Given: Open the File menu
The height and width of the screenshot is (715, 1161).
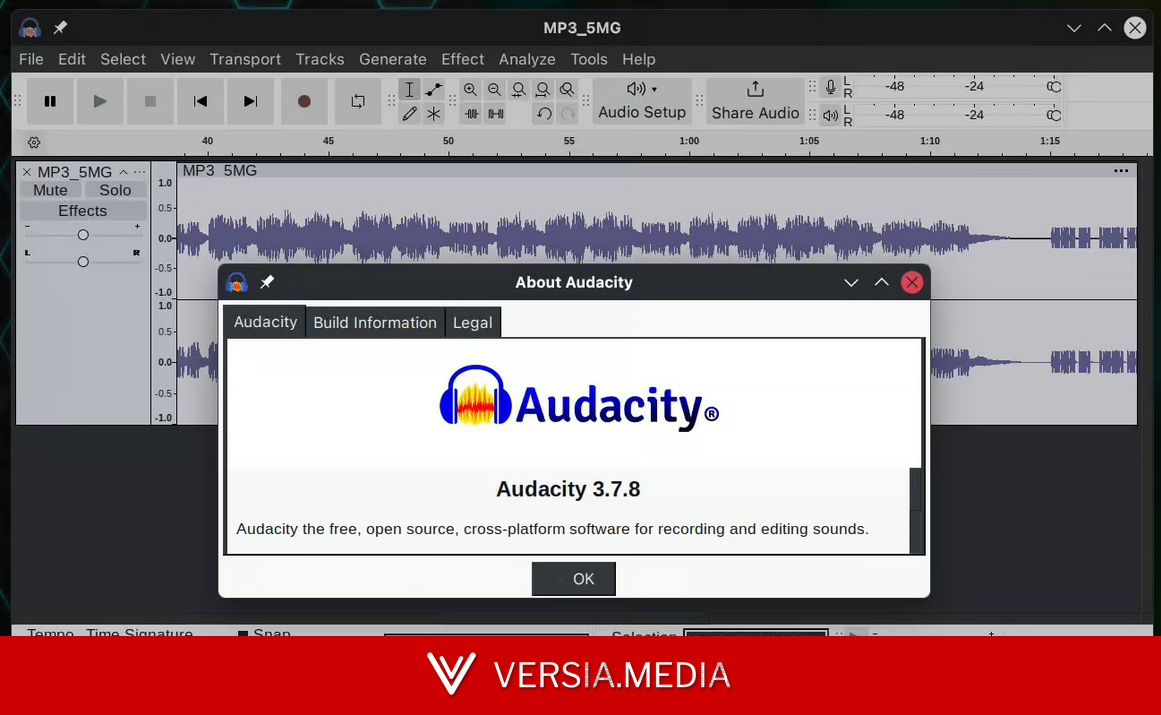Looking at the screenshot, I should pyautogui.click(x=31, y=59).
